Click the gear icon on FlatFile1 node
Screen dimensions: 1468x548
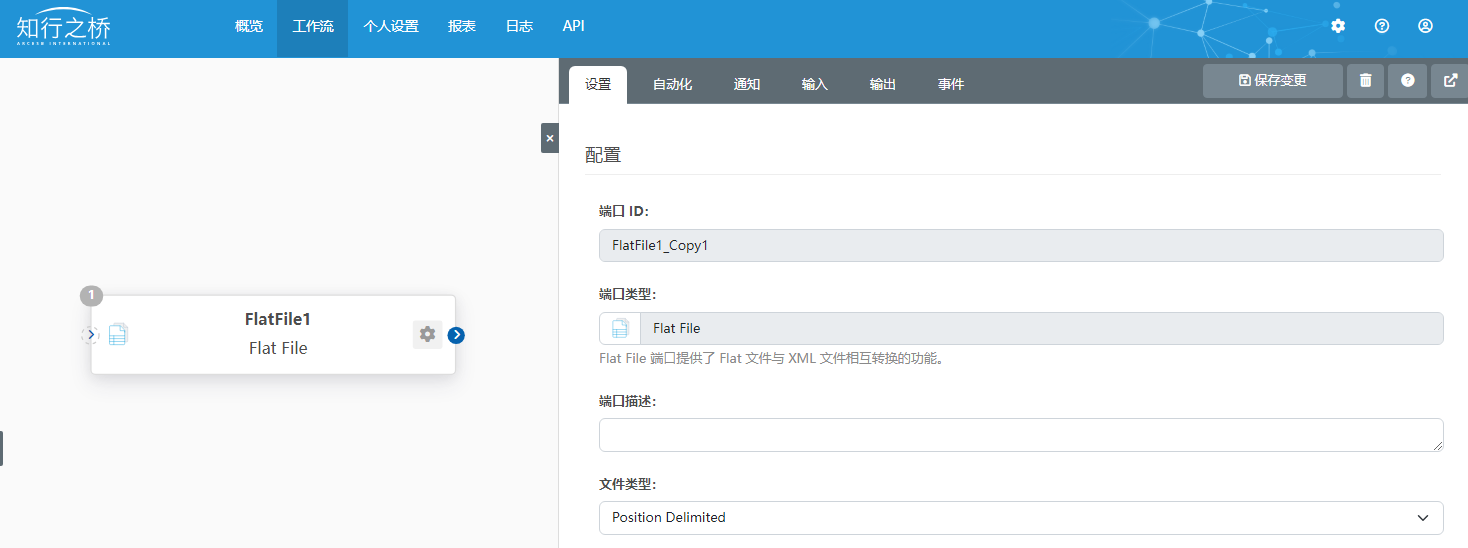tap(427, 335)
